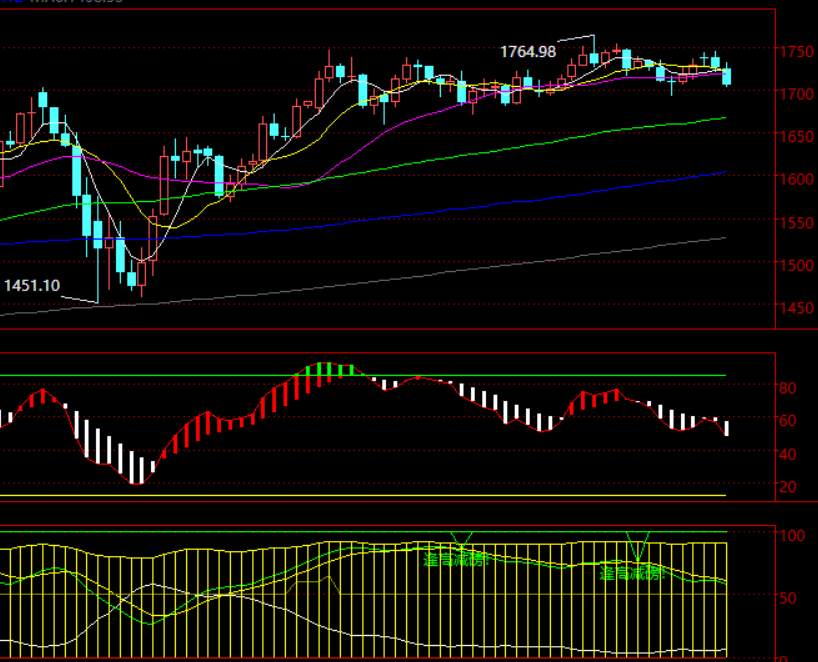Select the latest cyan candlestick on chart
818x662 pixels.
[x=726, y=75]
